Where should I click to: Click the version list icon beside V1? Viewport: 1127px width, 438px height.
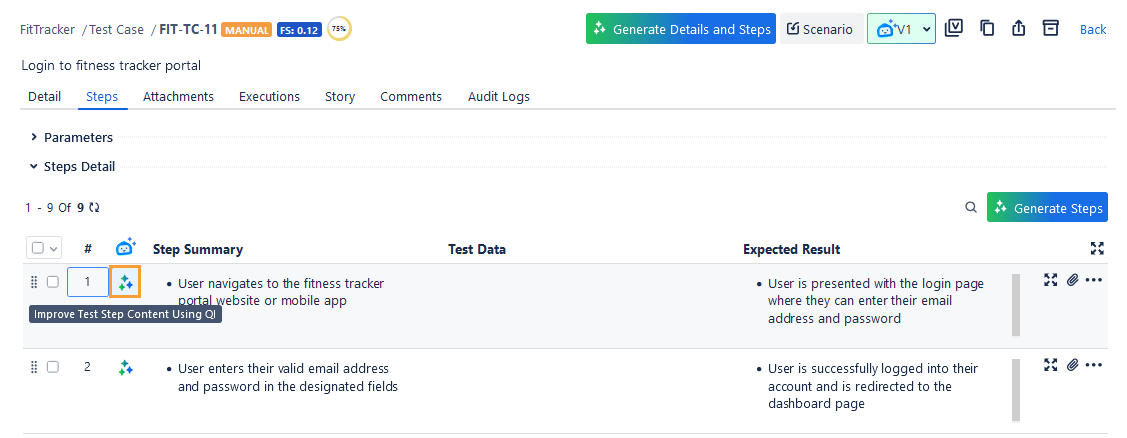953,29
